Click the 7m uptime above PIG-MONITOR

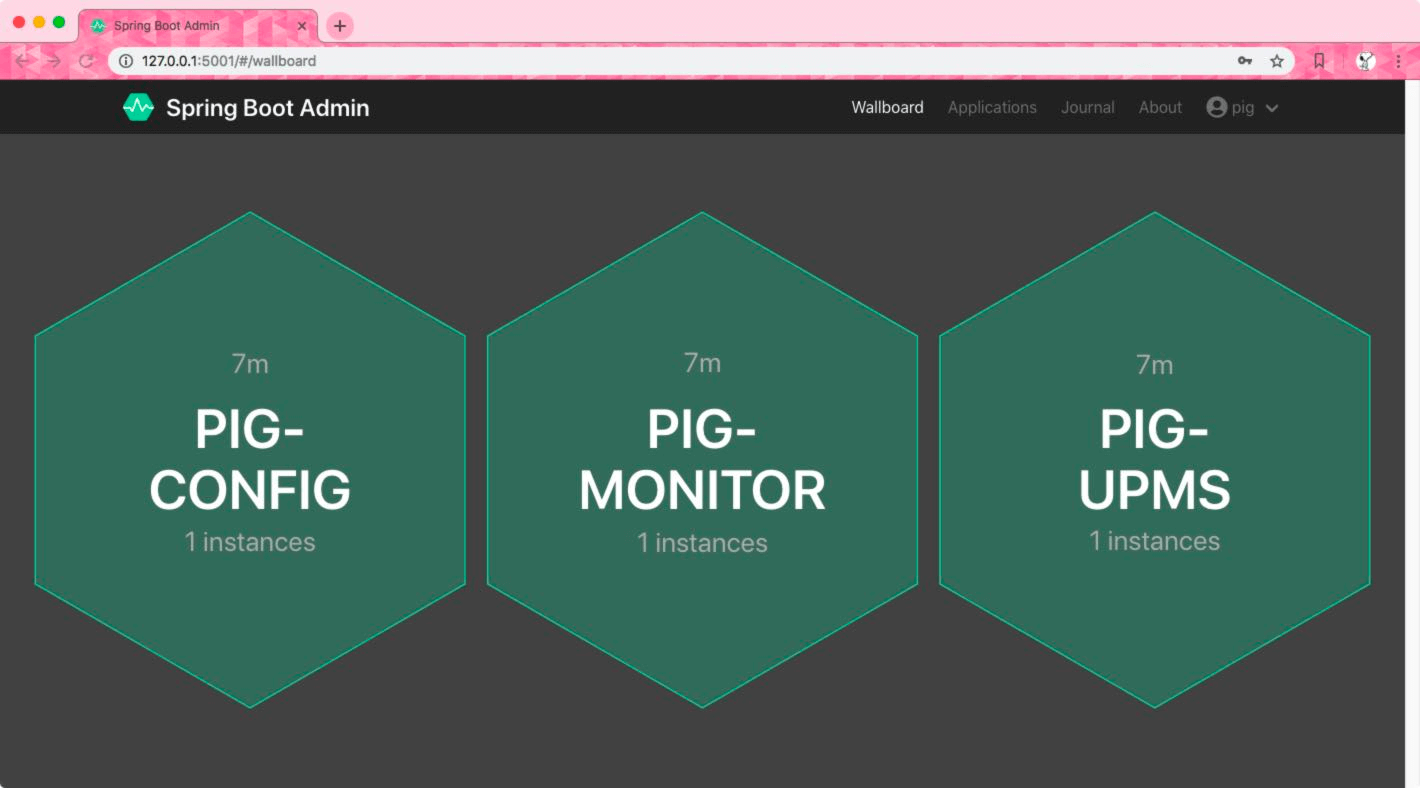point(702,363)
